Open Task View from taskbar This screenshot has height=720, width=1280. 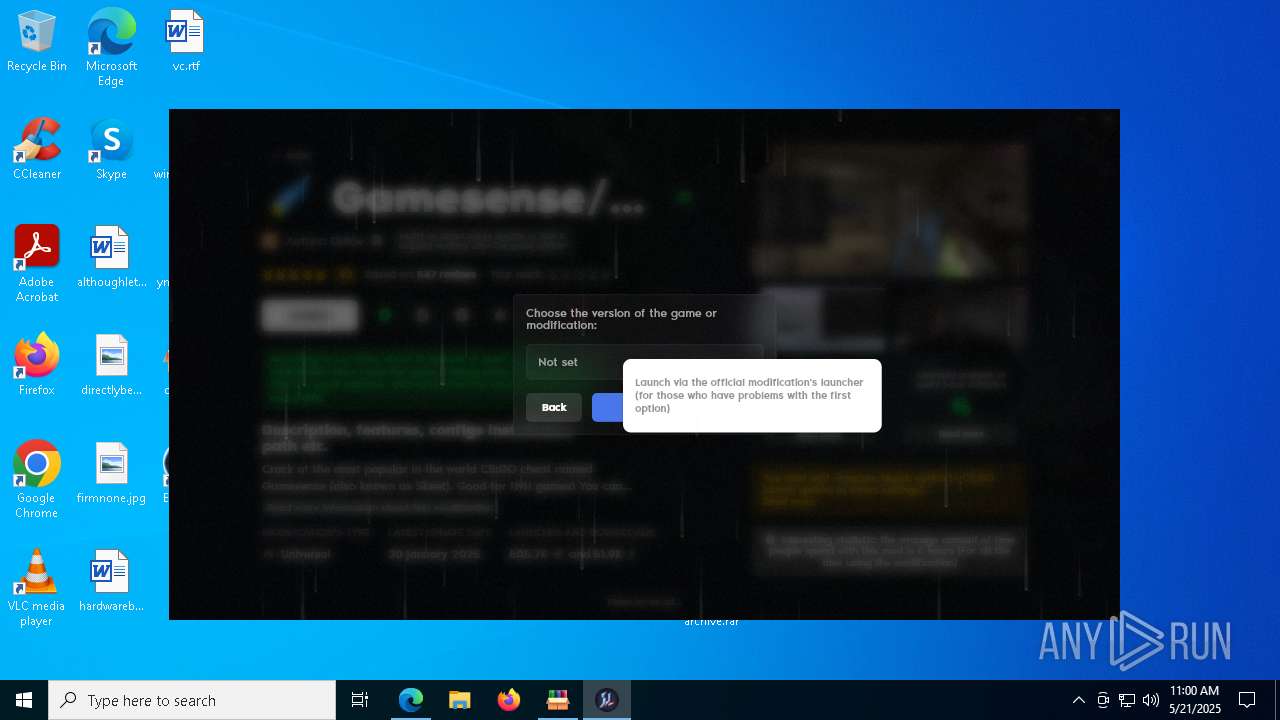[x=360, y=700]
